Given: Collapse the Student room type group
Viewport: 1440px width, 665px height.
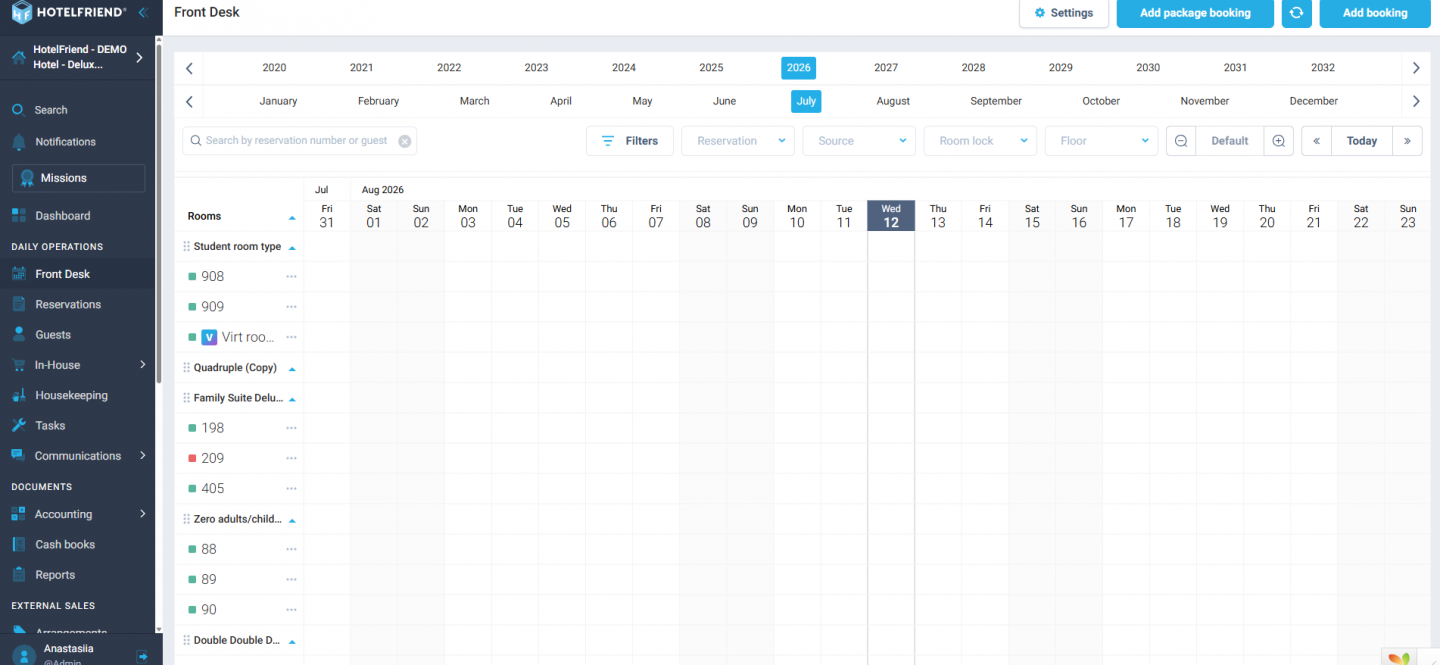Looking at the screenshot, I should 292,247.
